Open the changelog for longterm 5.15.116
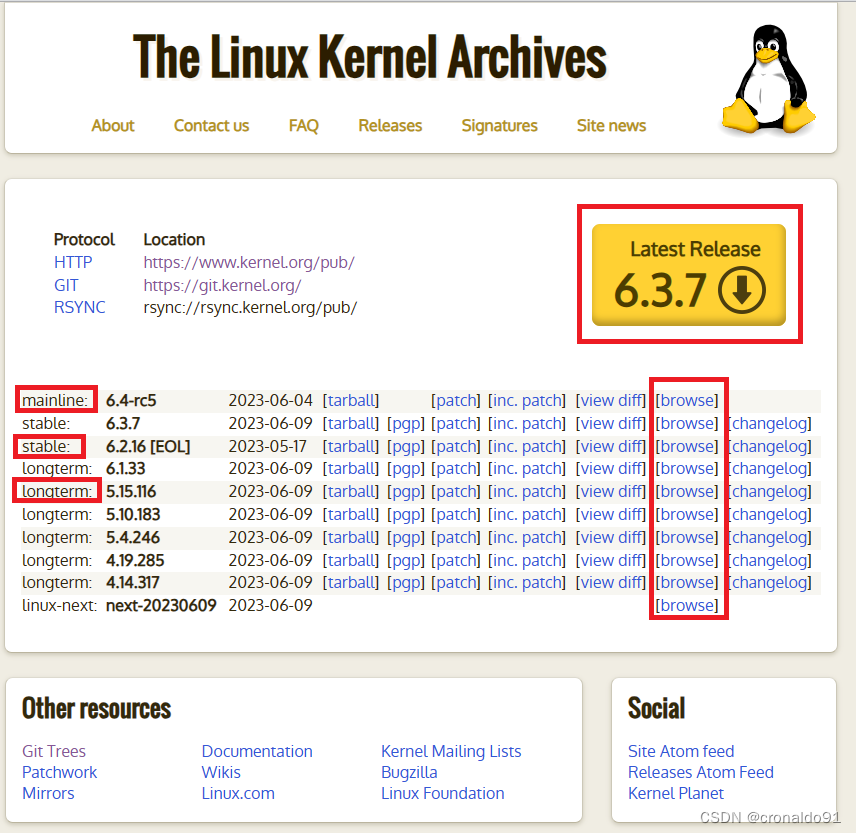 tap(770, 491)
